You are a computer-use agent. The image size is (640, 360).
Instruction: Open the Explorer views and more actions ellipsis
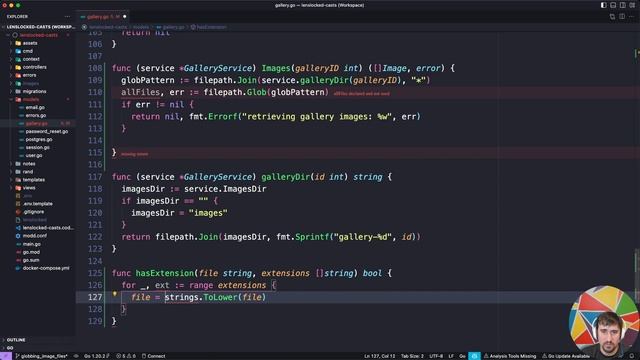coord(67,17)
